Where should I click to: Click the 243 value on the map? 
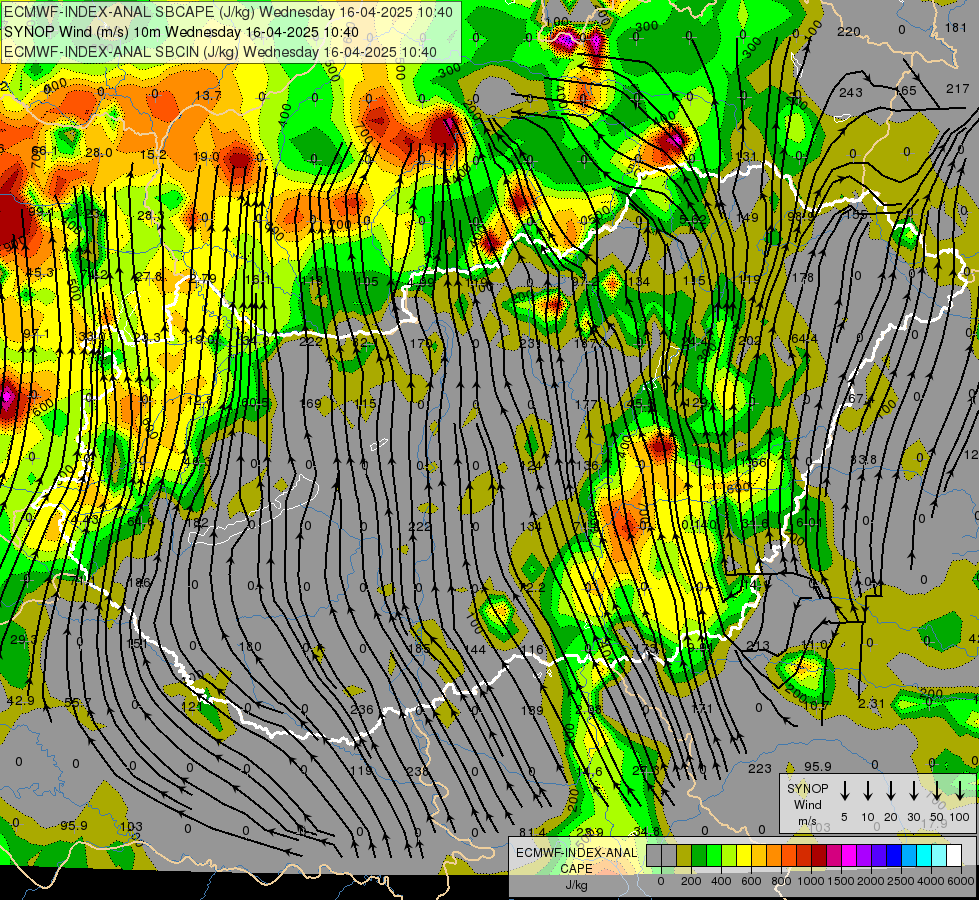click(x=850, y=92)
